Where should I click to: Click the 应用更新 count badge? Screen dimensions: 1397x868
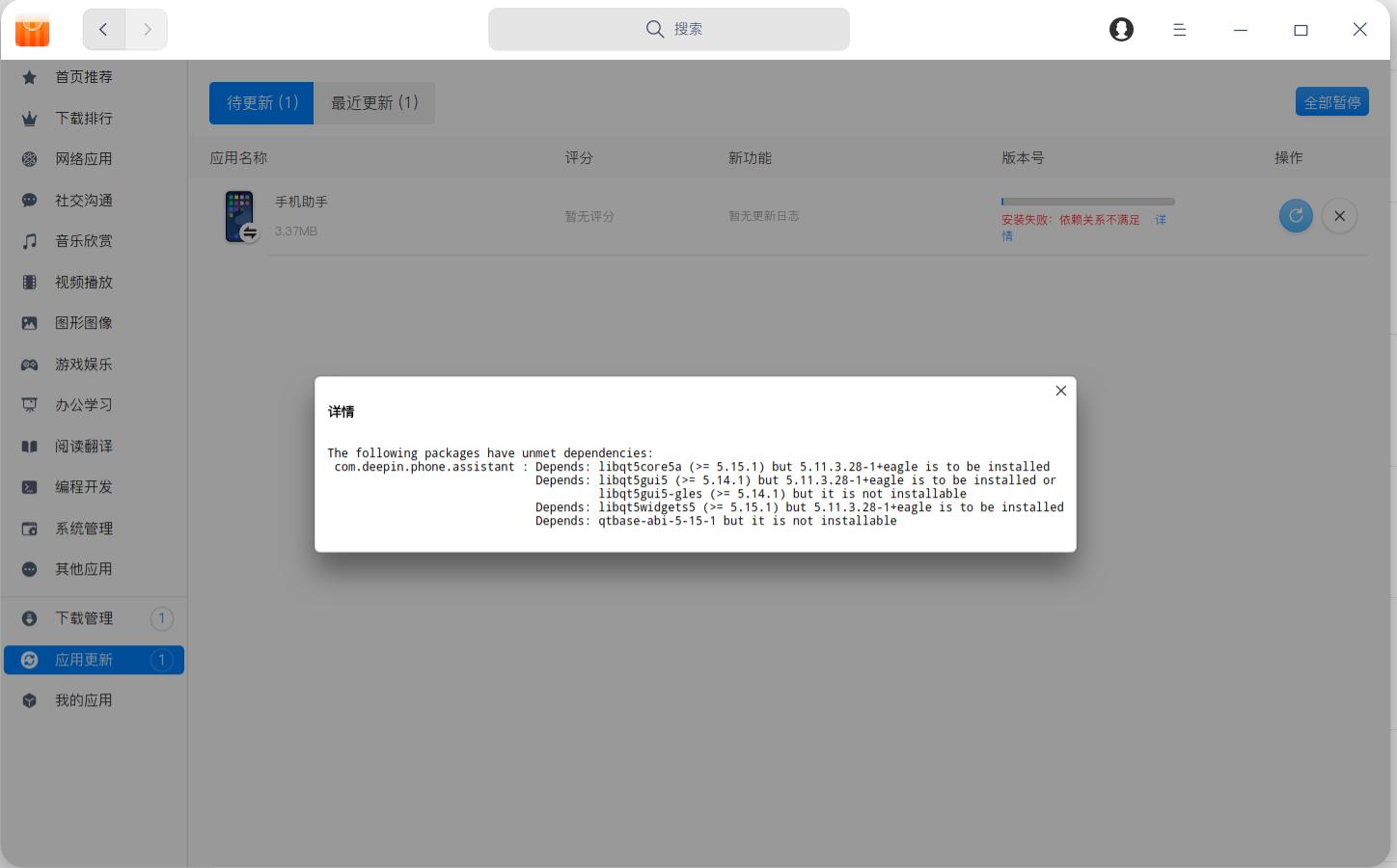[x=162, y=660]
